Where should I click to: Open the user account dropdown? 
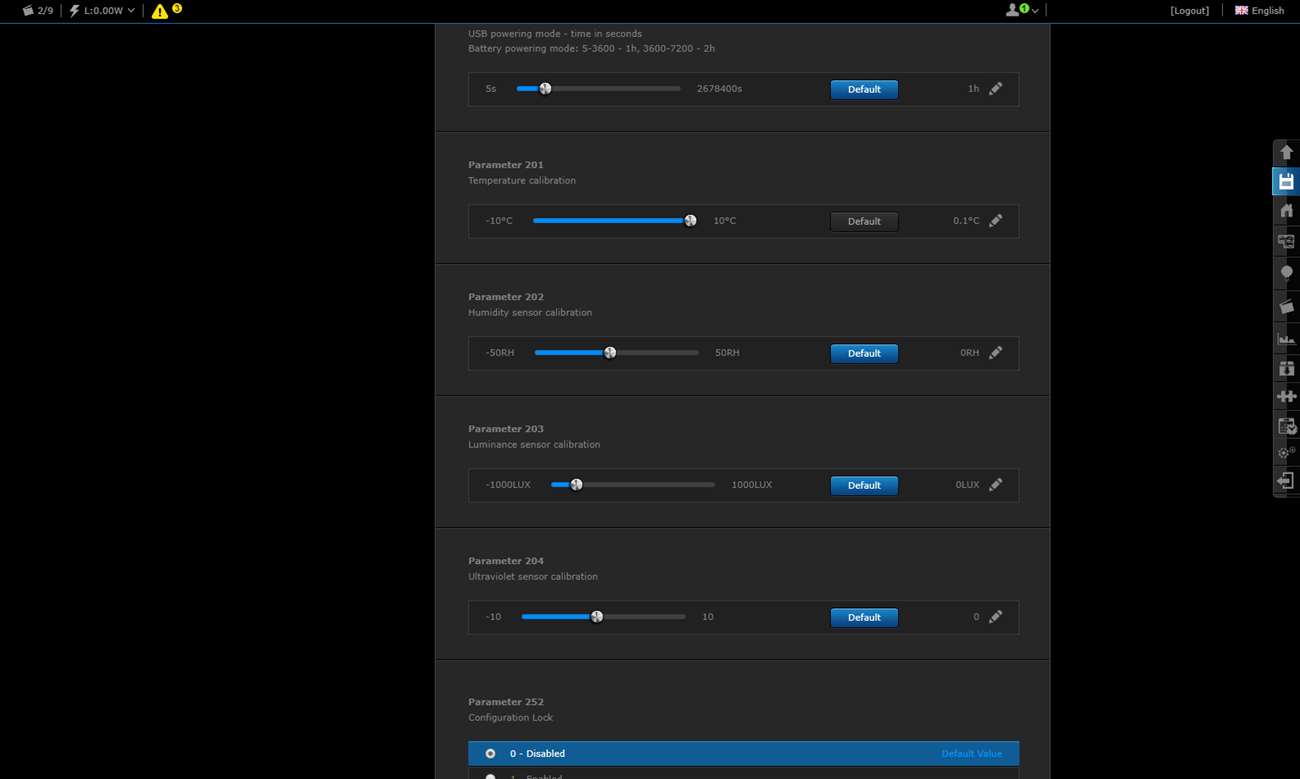click(1021, 10)
